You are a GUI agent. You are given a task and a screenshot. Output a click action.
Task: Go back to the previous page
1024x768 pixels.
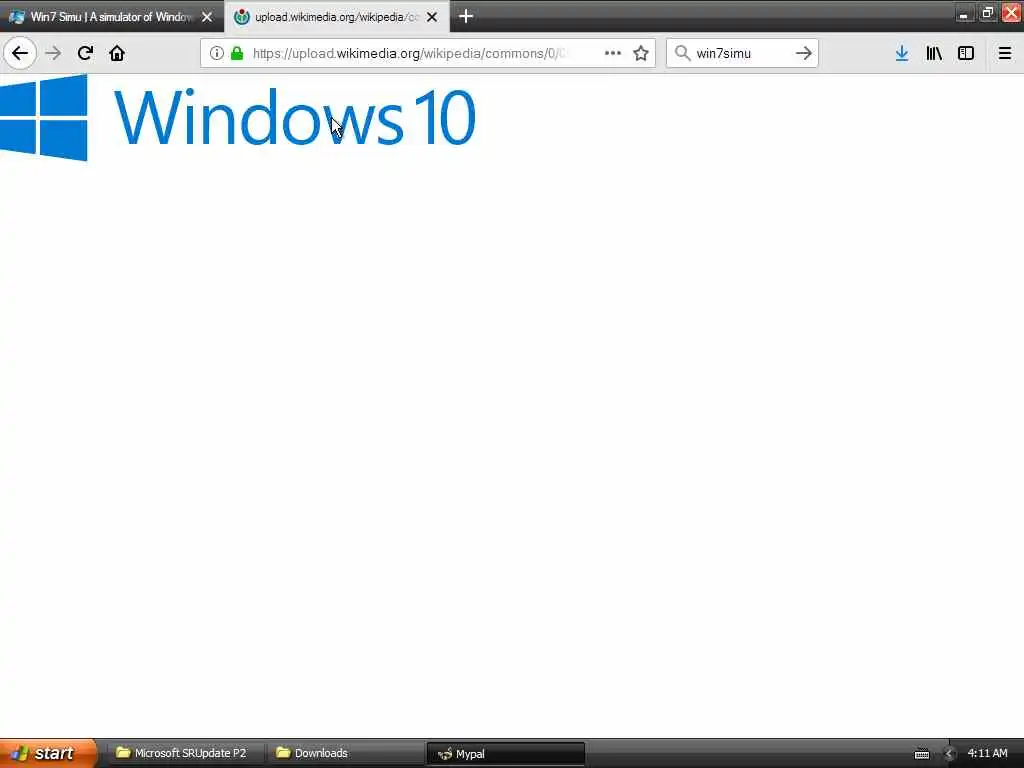(20, 53)
